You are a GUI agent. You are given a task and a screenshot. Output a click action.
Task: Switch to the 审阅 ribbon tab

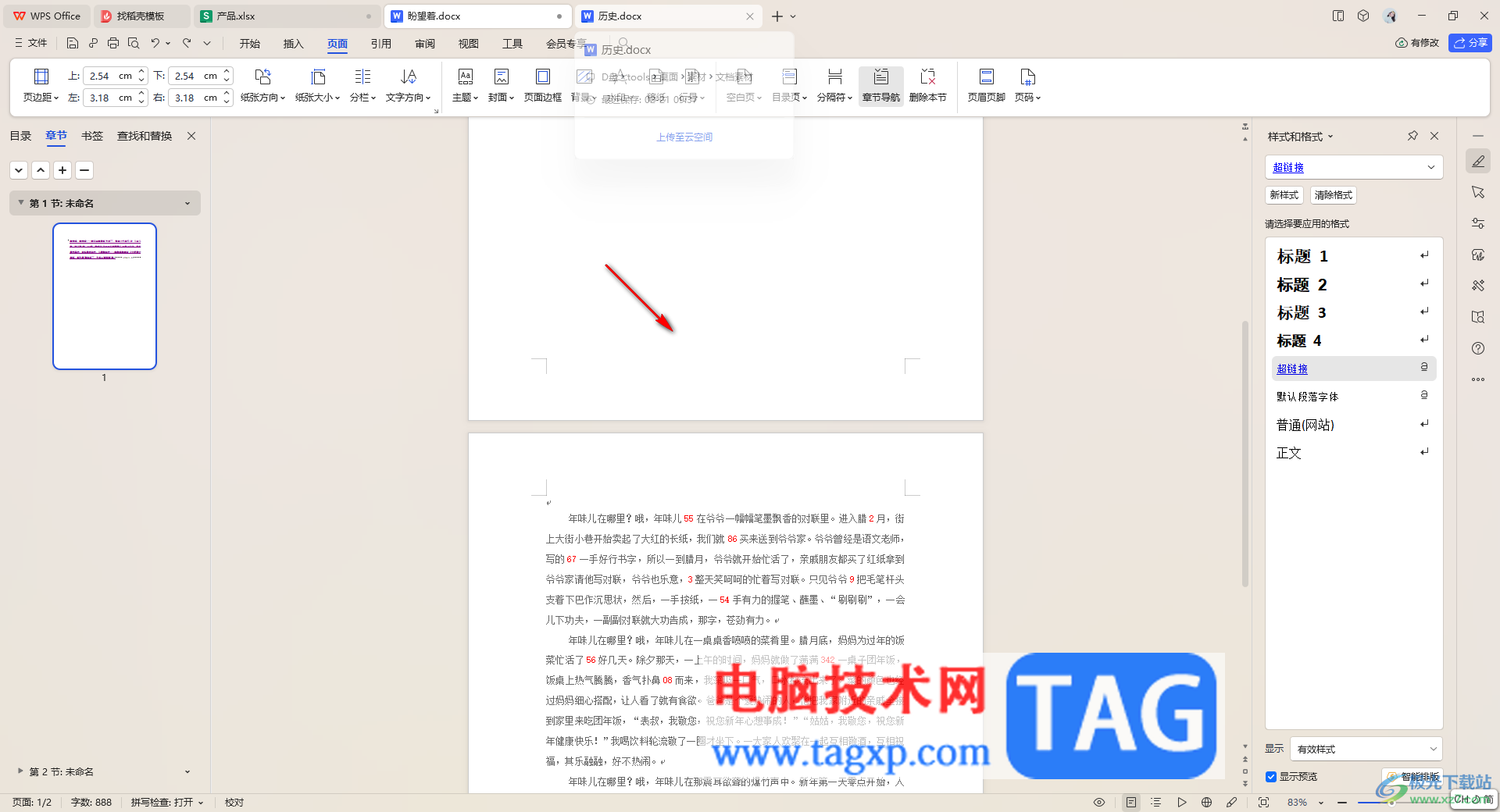425,44
